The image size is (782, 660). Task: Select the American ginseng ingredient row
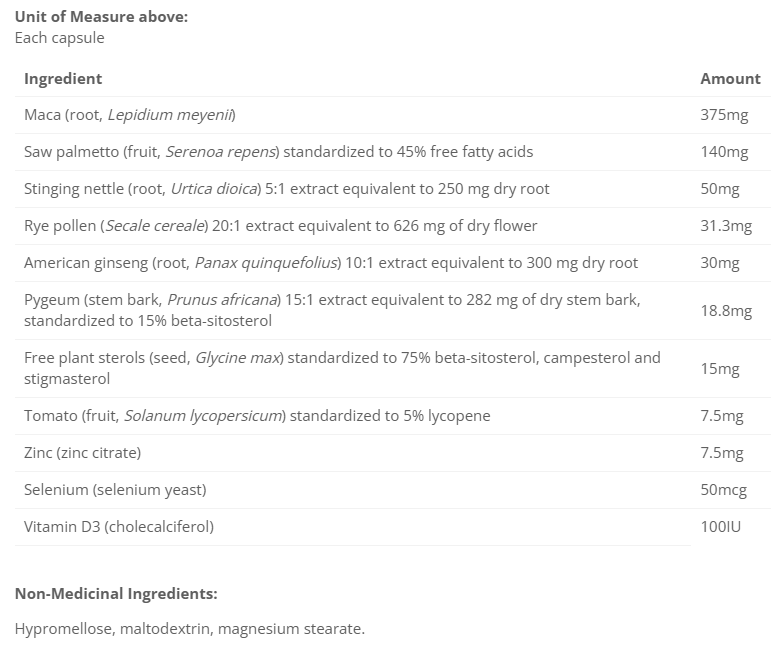[330, 263]
